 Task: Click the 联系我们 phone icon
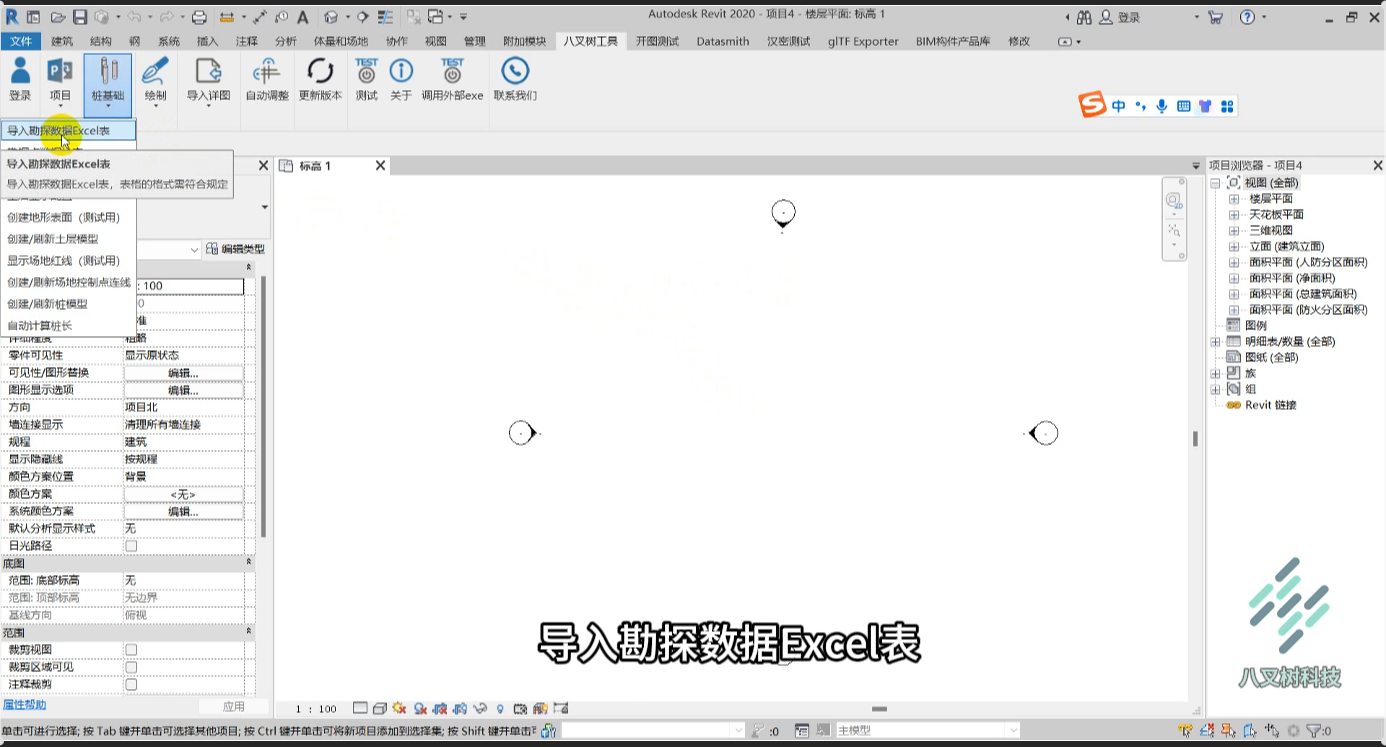(515, 80)
